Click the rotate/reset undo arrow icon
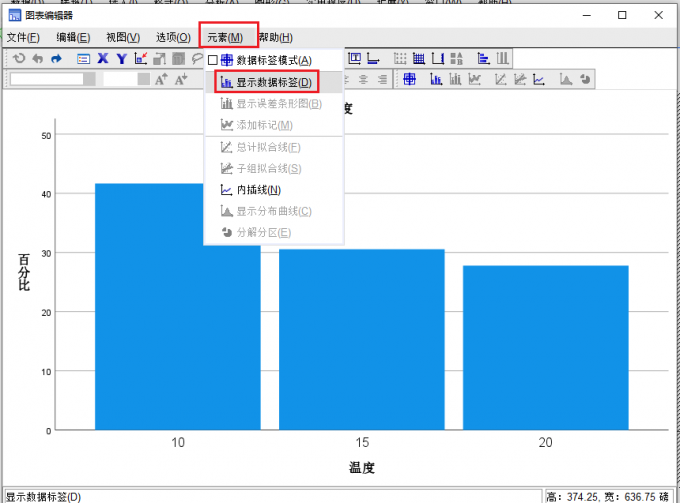The image size is (680, 503). click(19, 58)
